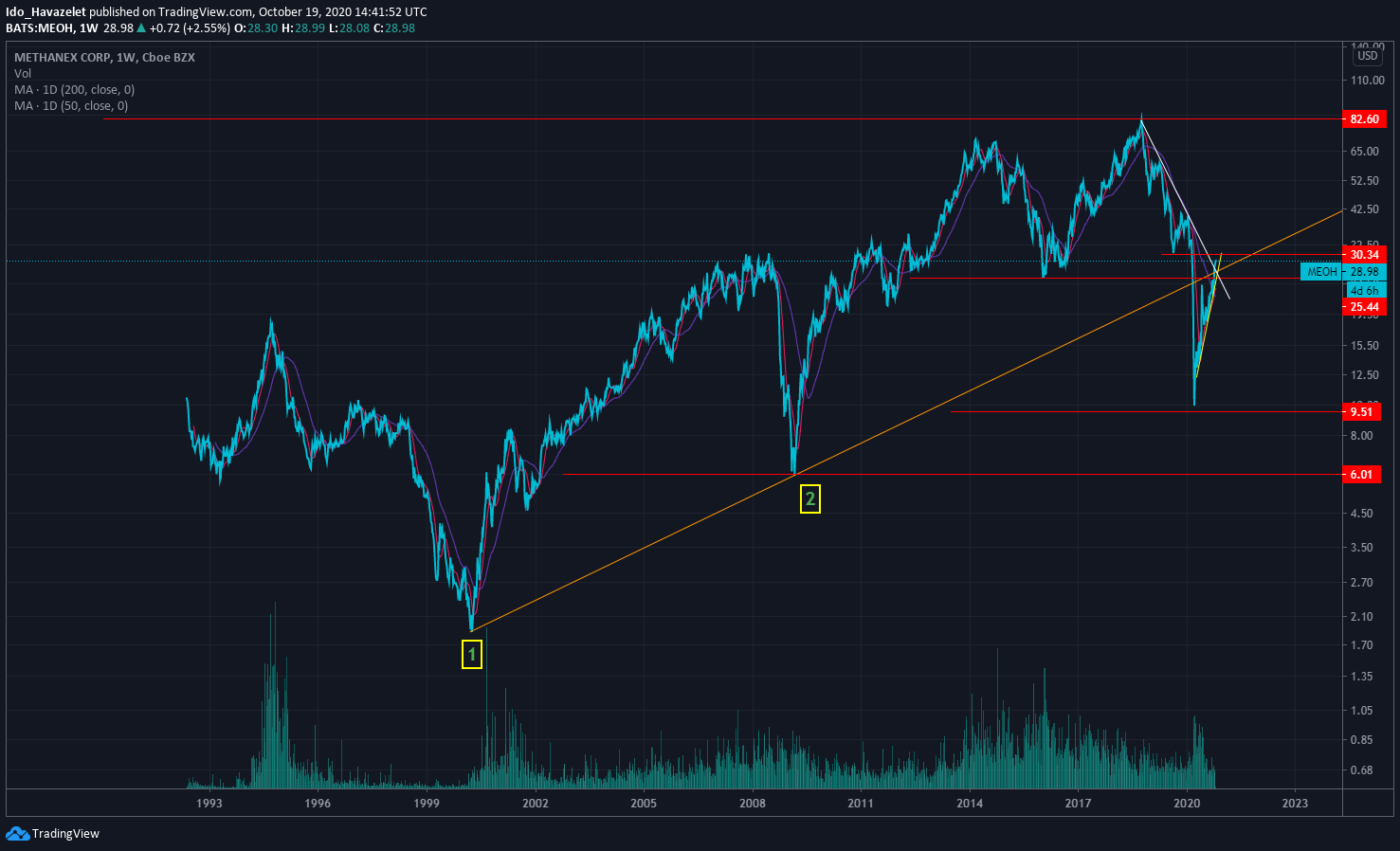Click the 2020 label on time axis
Viewport: 1400px width, 851px height.
coord(1187,804)
